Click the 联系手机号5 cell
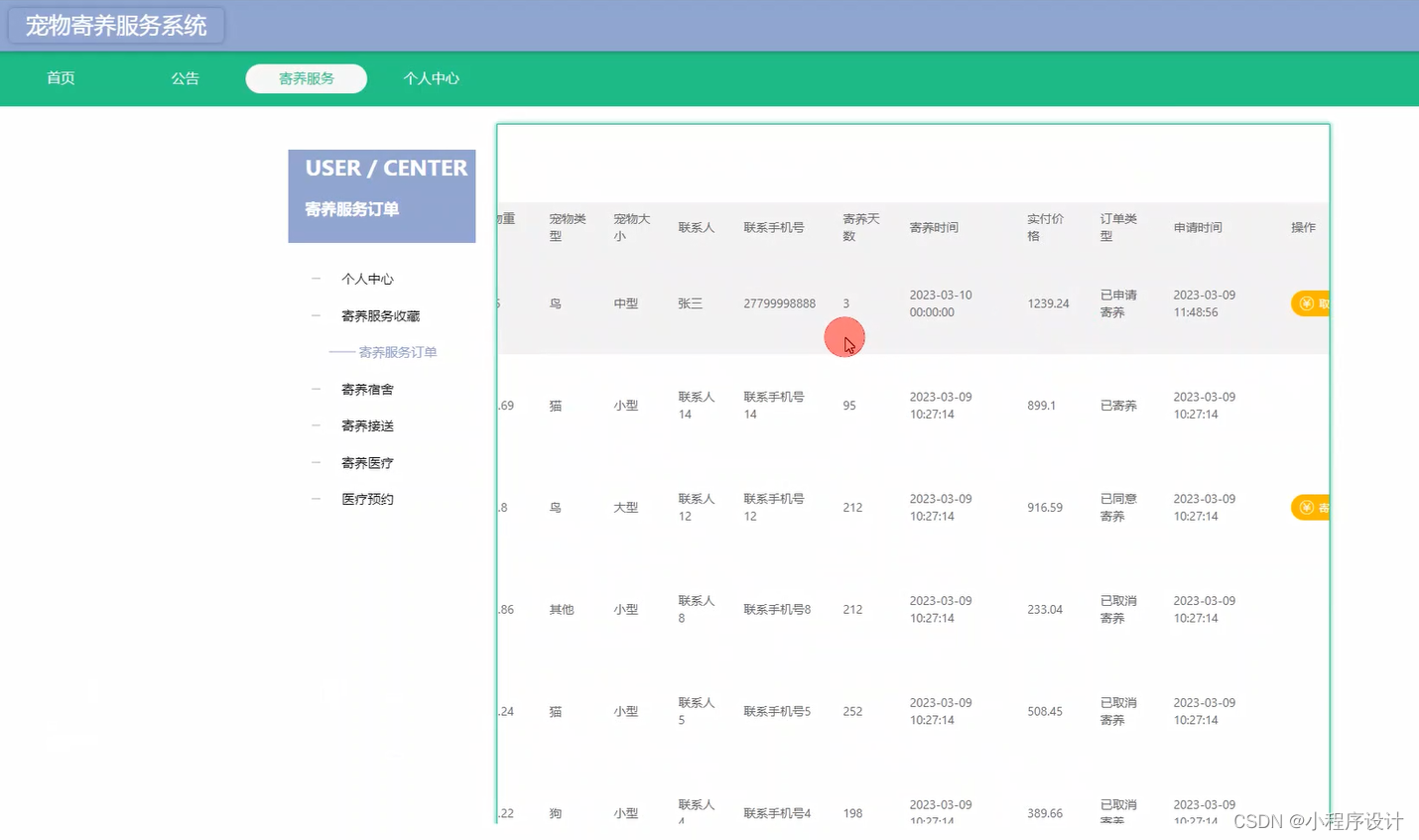The width and height of the screenshot is (1419, 840). click(x=777, y=711)
